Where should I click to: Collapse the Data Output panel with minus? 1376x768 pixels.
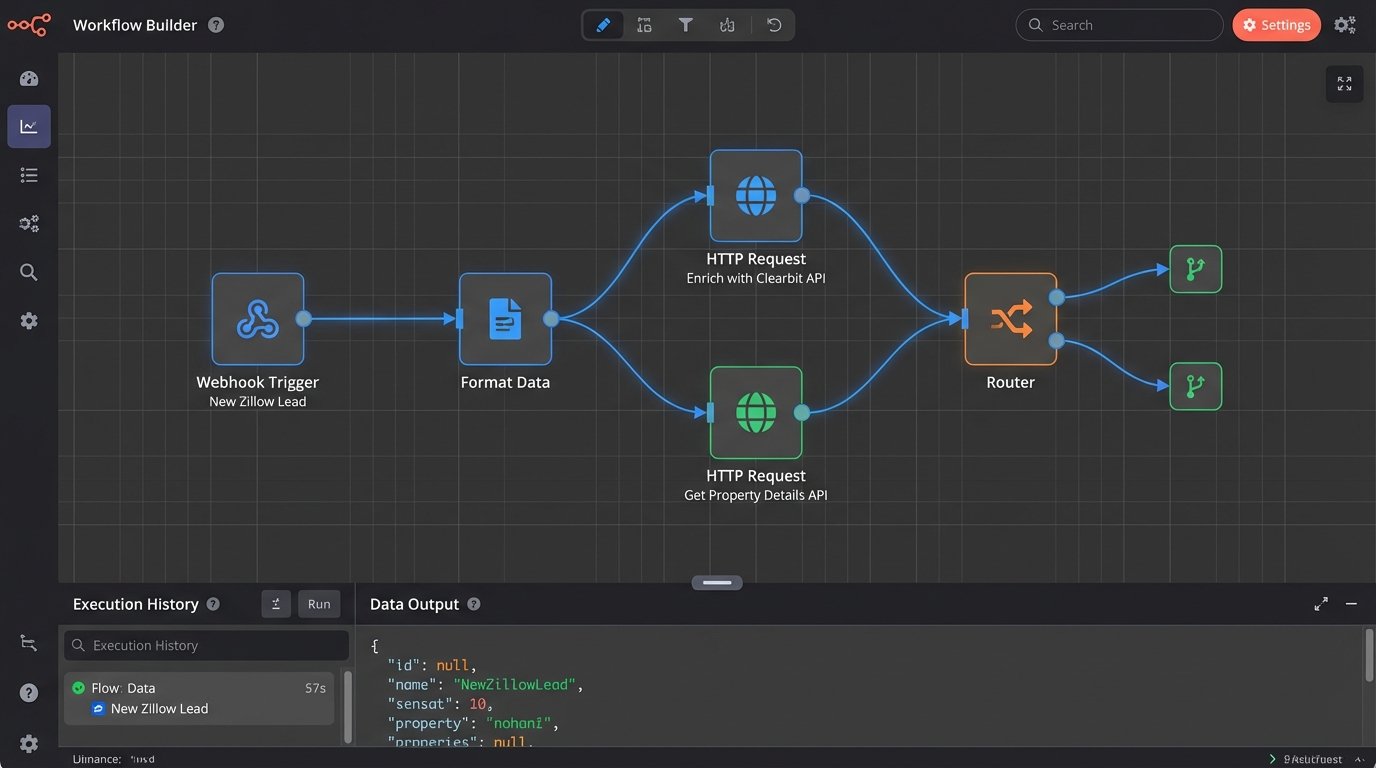point(1351,604)
